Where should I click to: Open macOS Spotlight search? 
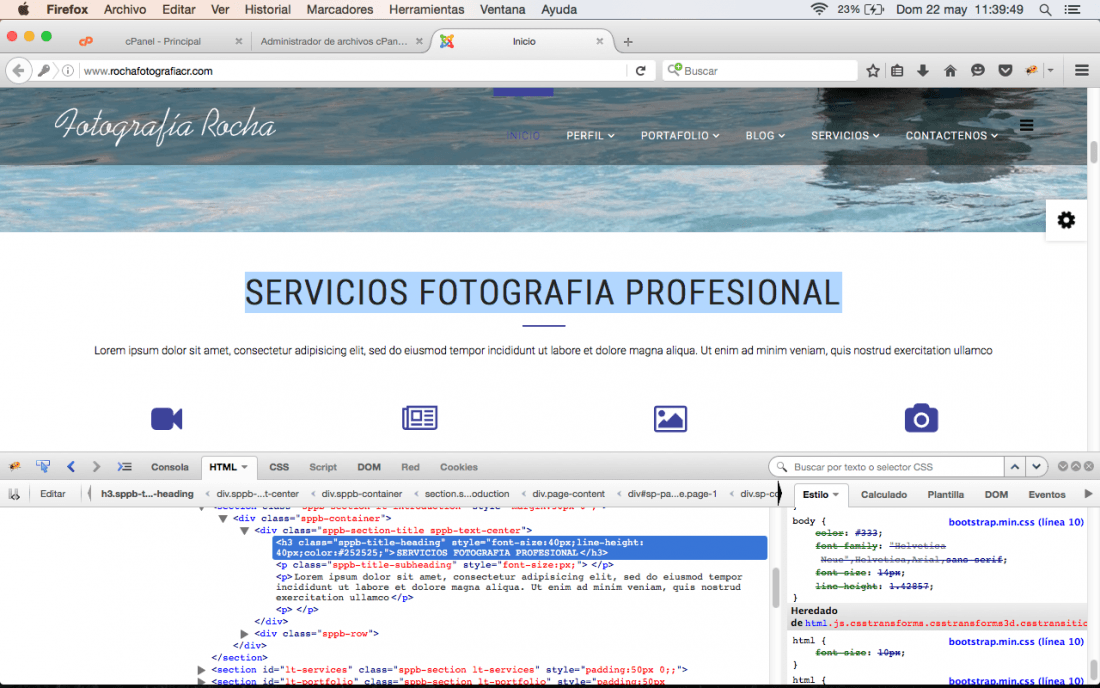1045,10
